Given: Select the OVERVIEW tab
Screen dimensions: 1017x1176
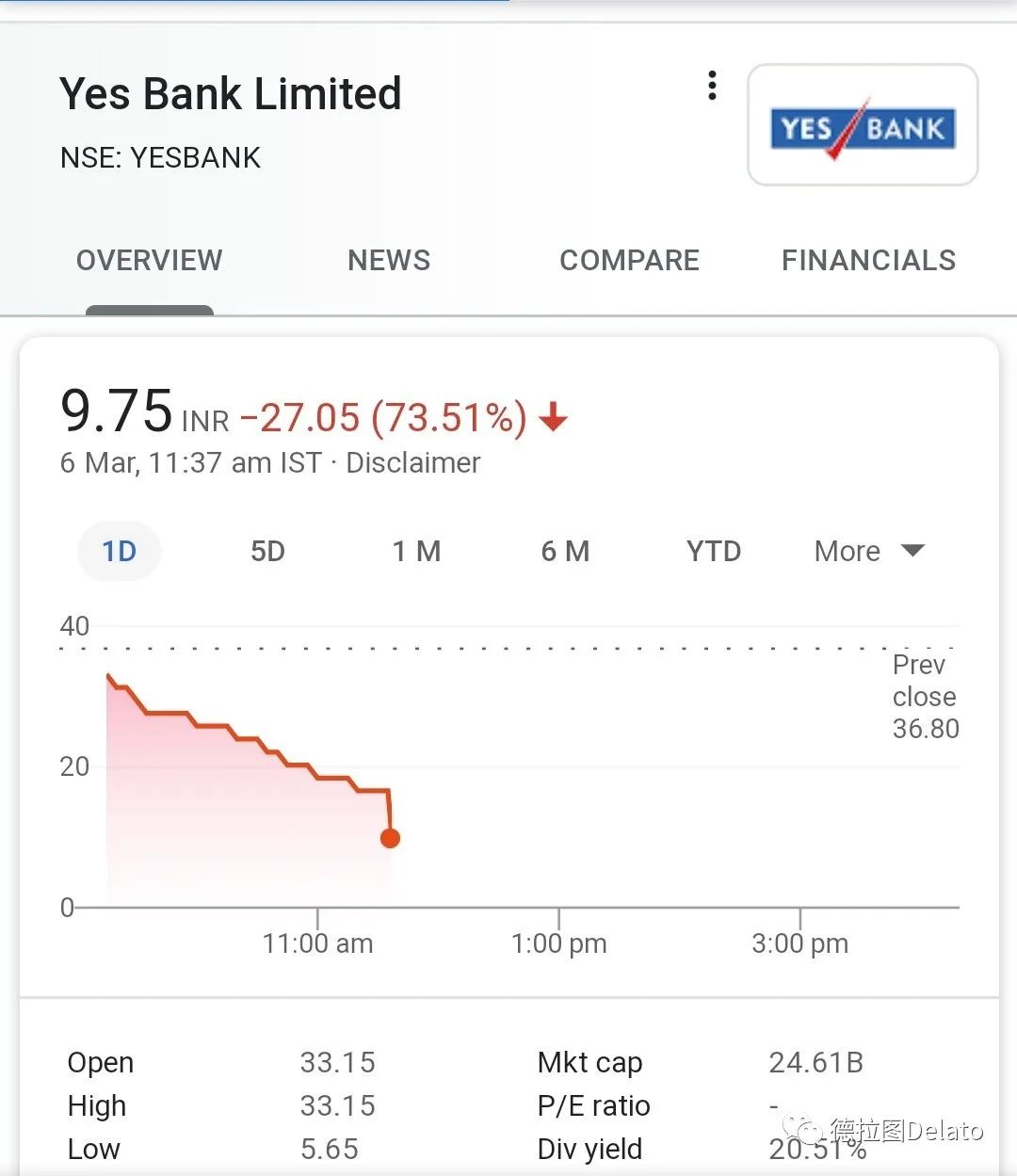Looking at the screenshot, I should tap(150, 260).
